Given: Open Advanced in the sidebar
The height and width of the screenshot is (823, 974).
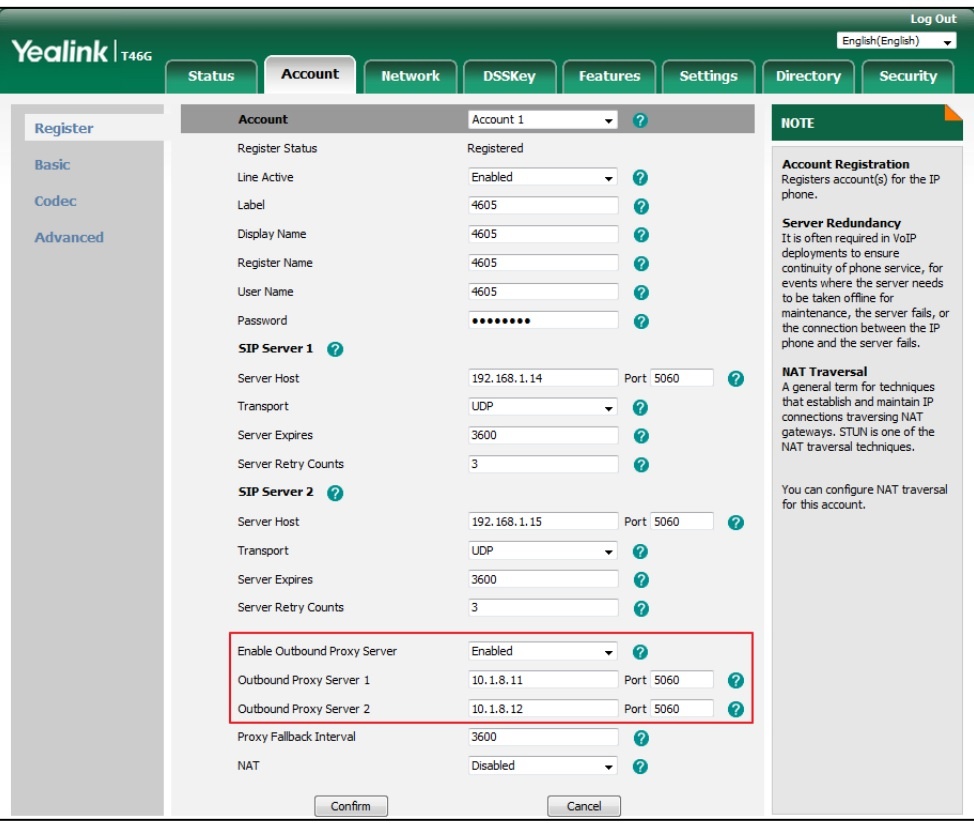Looking at the screenshot, I should click(x=69, y=237).
